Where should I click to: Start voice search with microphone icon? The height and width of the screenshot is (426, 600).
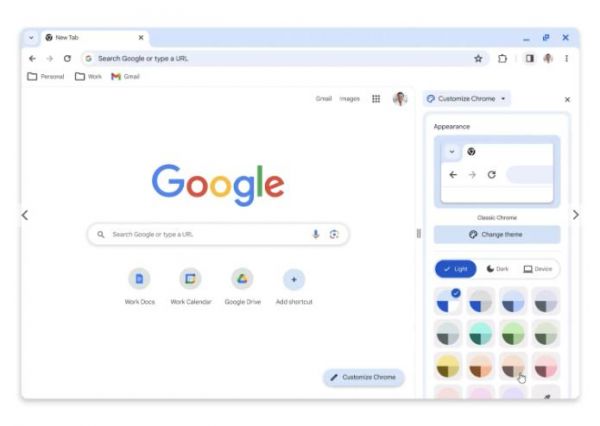click(x=316, y=234)
